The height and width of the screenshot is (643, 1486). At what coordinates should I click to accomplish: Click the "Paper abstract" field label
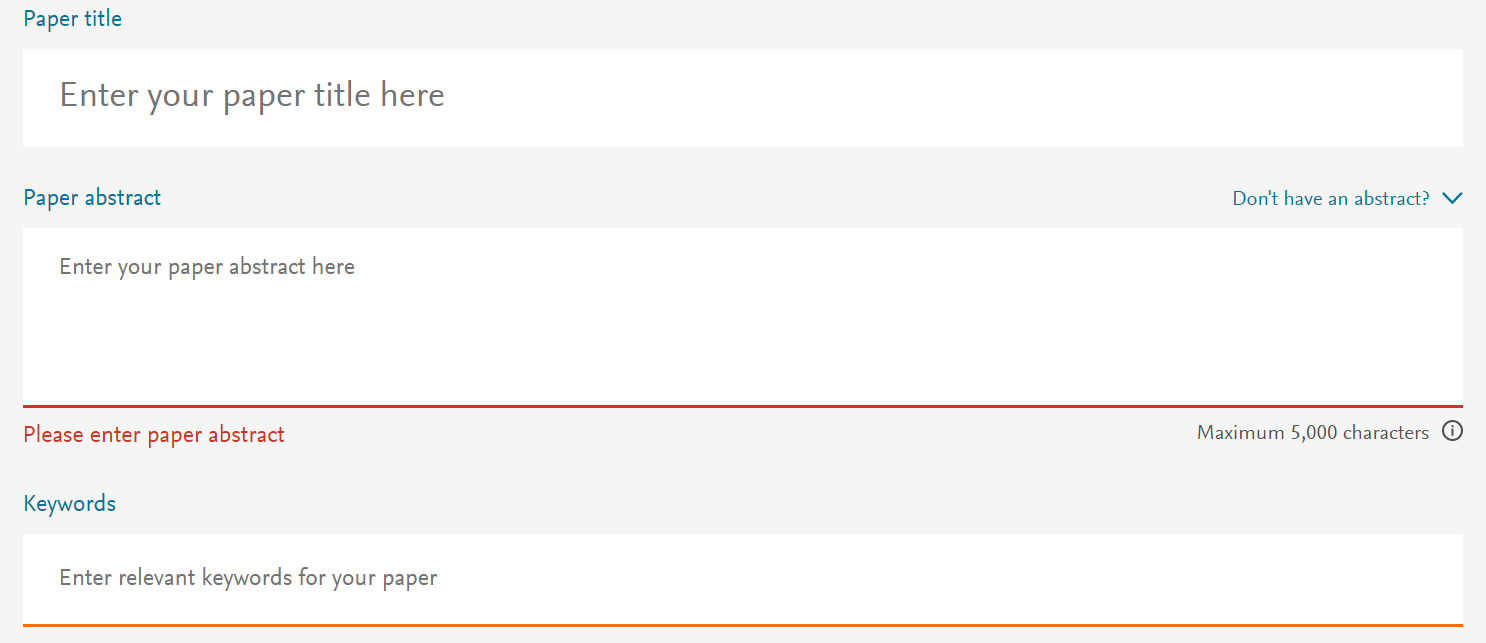[92, 197]
